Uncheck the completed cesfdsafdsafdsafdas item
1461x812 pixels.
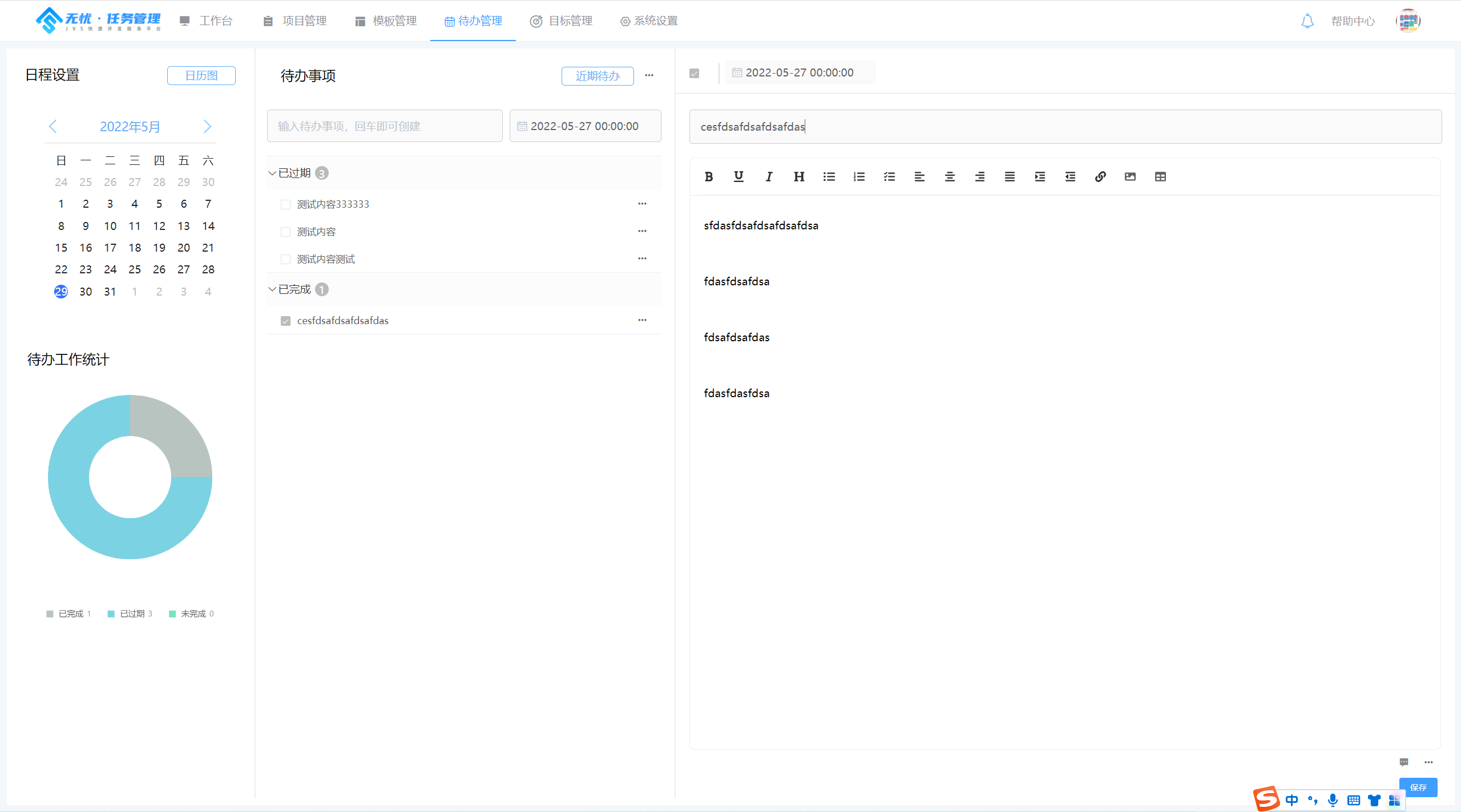[x=285, y=321]
